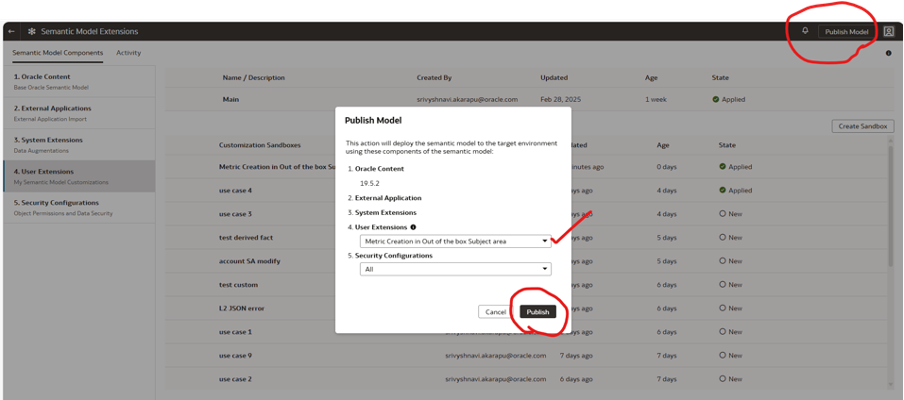Select the Semantic Model Components tab
Image resolution: width=904 pixels, height=400 pixels.
coord(57,53)
